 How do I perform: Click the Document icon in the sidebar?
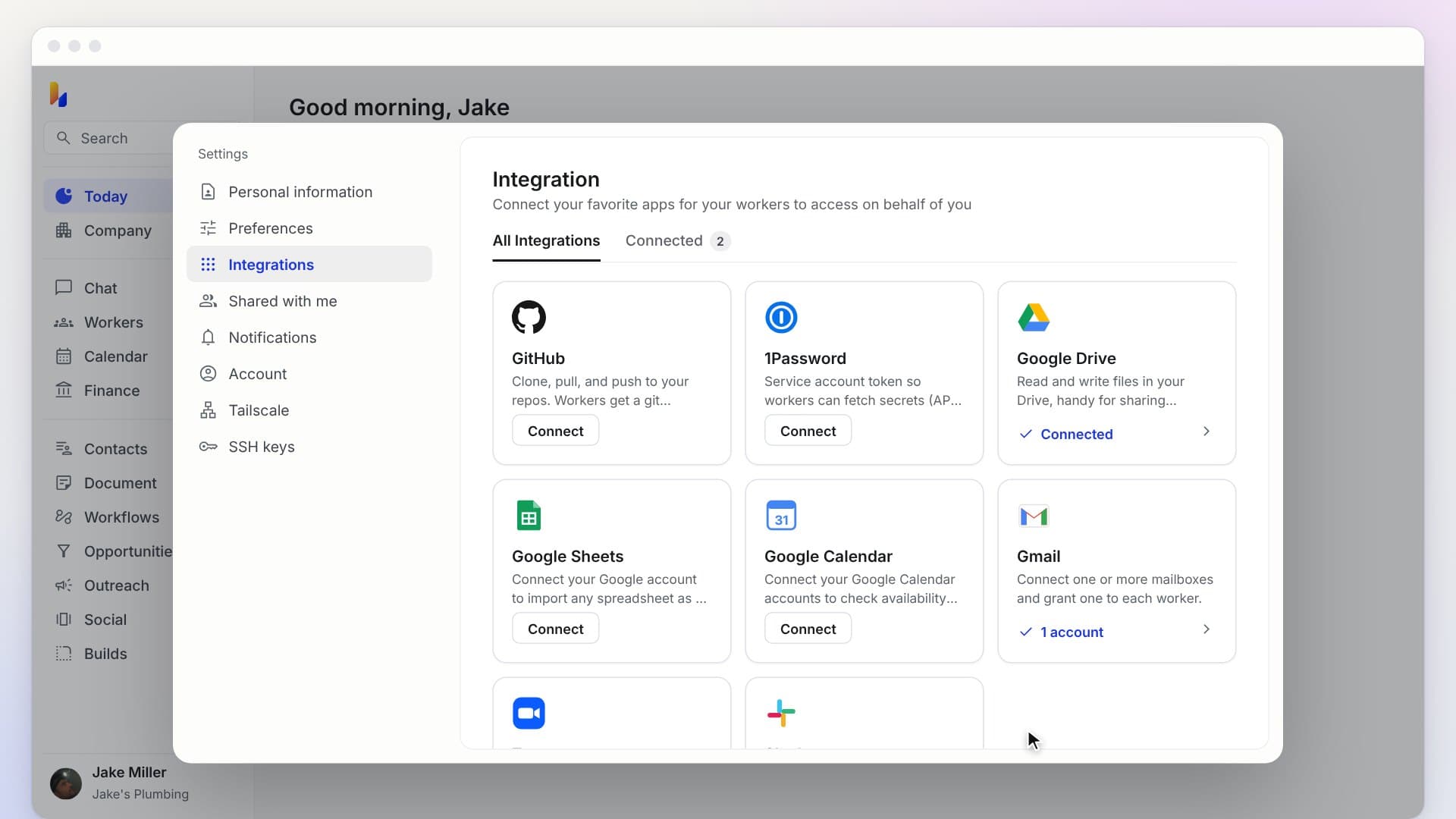tap(64, 482)
